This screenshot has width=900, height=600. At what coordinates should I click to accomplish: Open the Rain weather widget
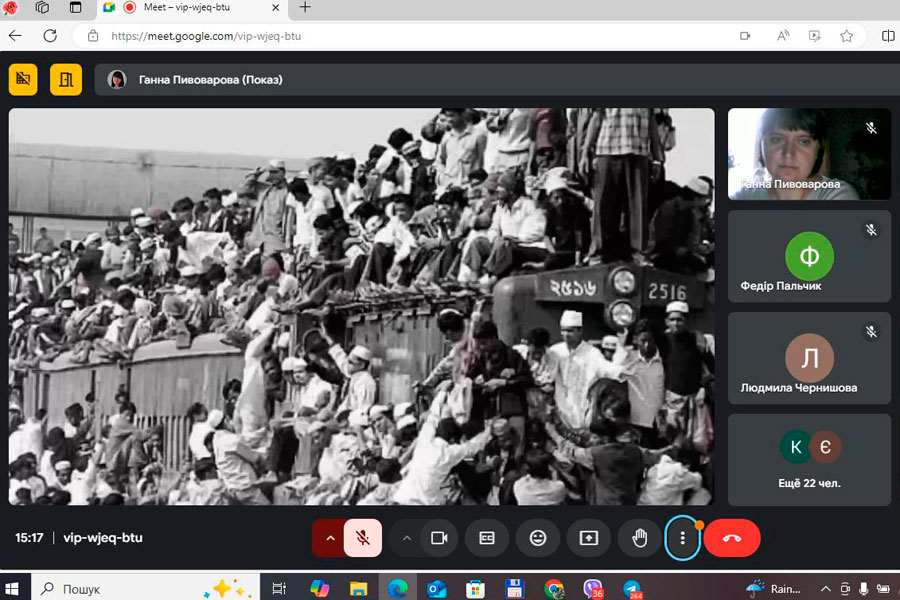(774, 589)
